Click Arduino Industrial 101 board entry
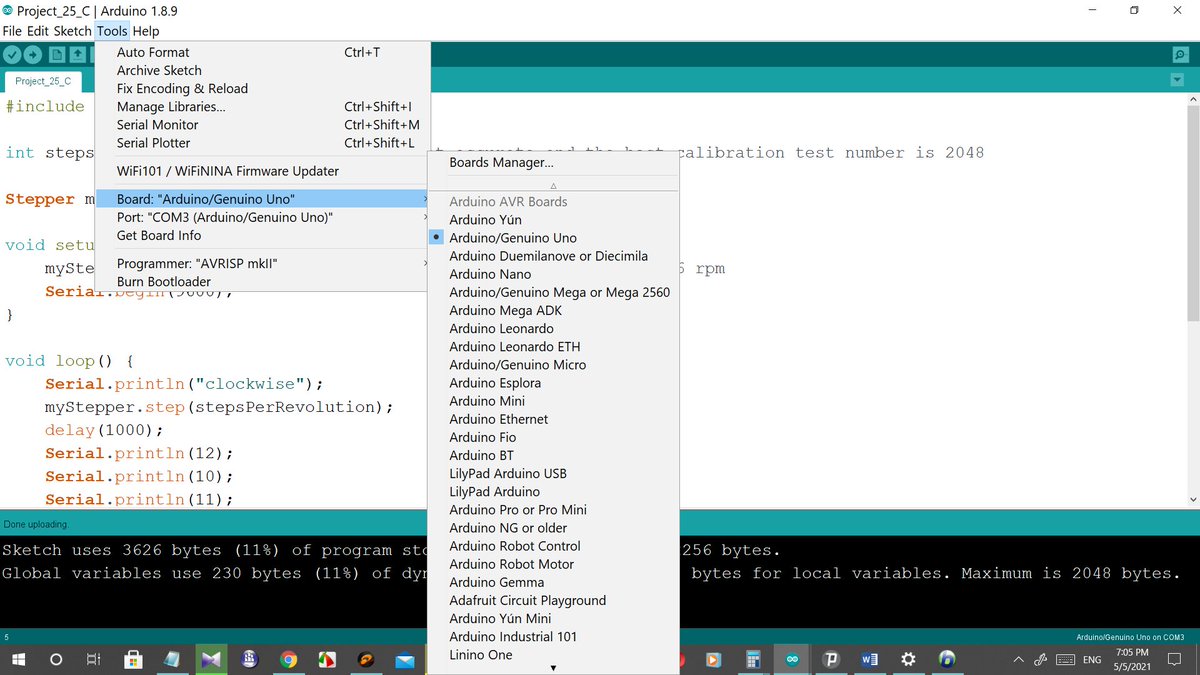Image resolution: width=1200 pixels, height=675 pixels. [x=553, y=636]
